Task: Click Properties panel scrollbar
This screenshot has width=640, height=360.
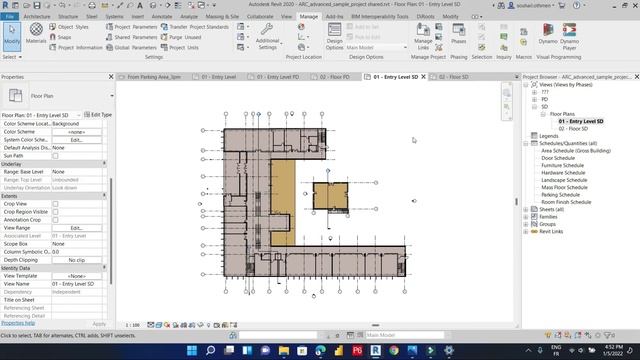Action: [111, 231]
